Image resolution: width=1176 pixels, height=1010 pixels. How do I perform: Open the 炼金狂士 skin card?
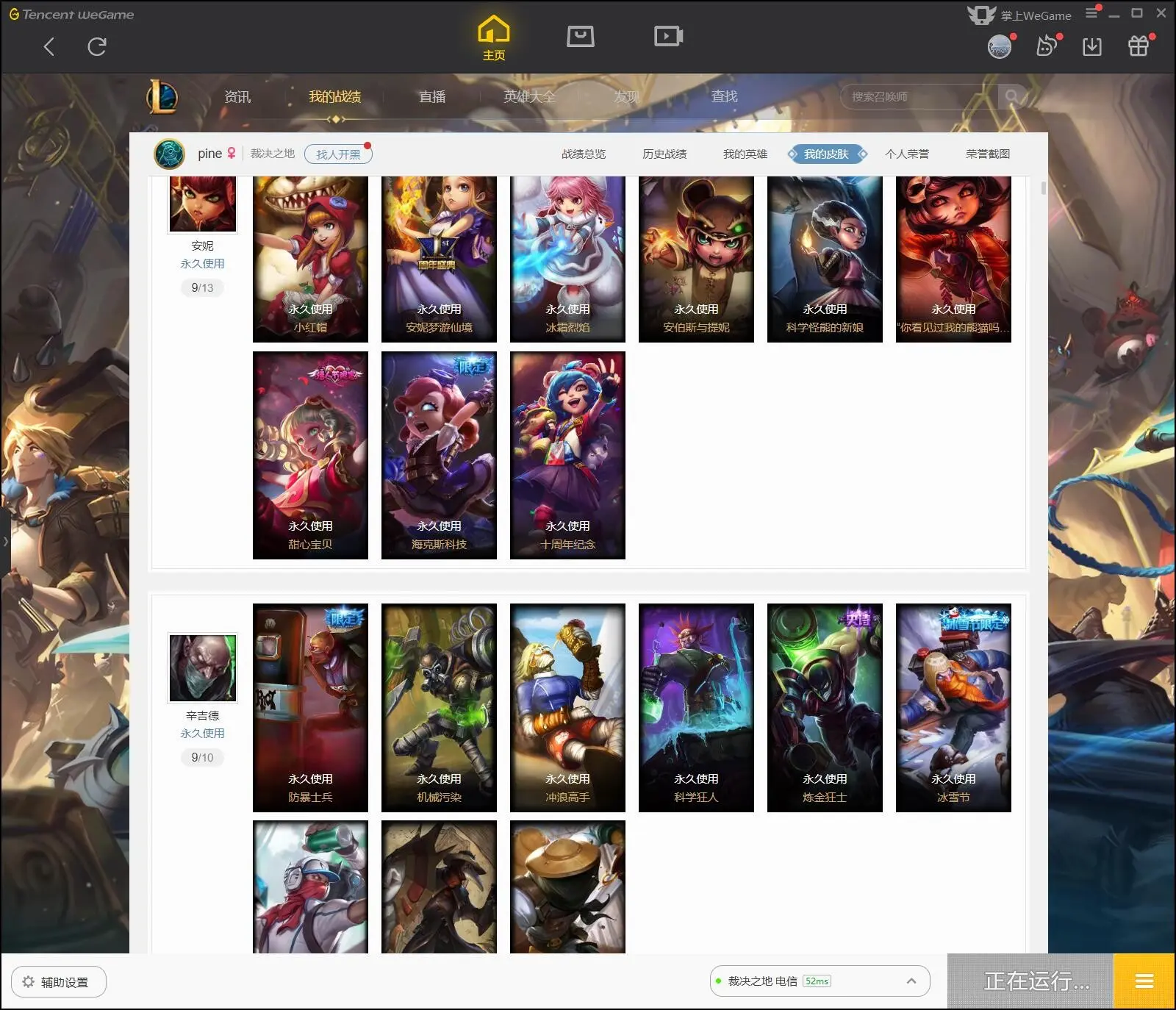[825, 708]
